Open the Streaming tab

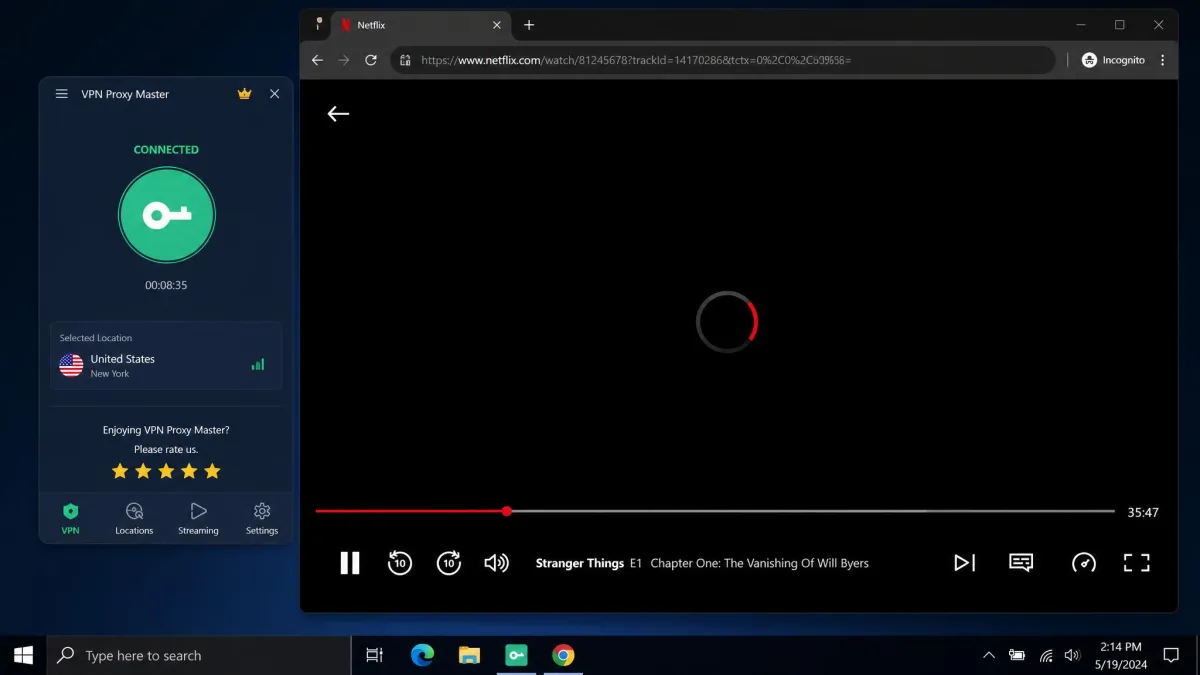point(198,518)
